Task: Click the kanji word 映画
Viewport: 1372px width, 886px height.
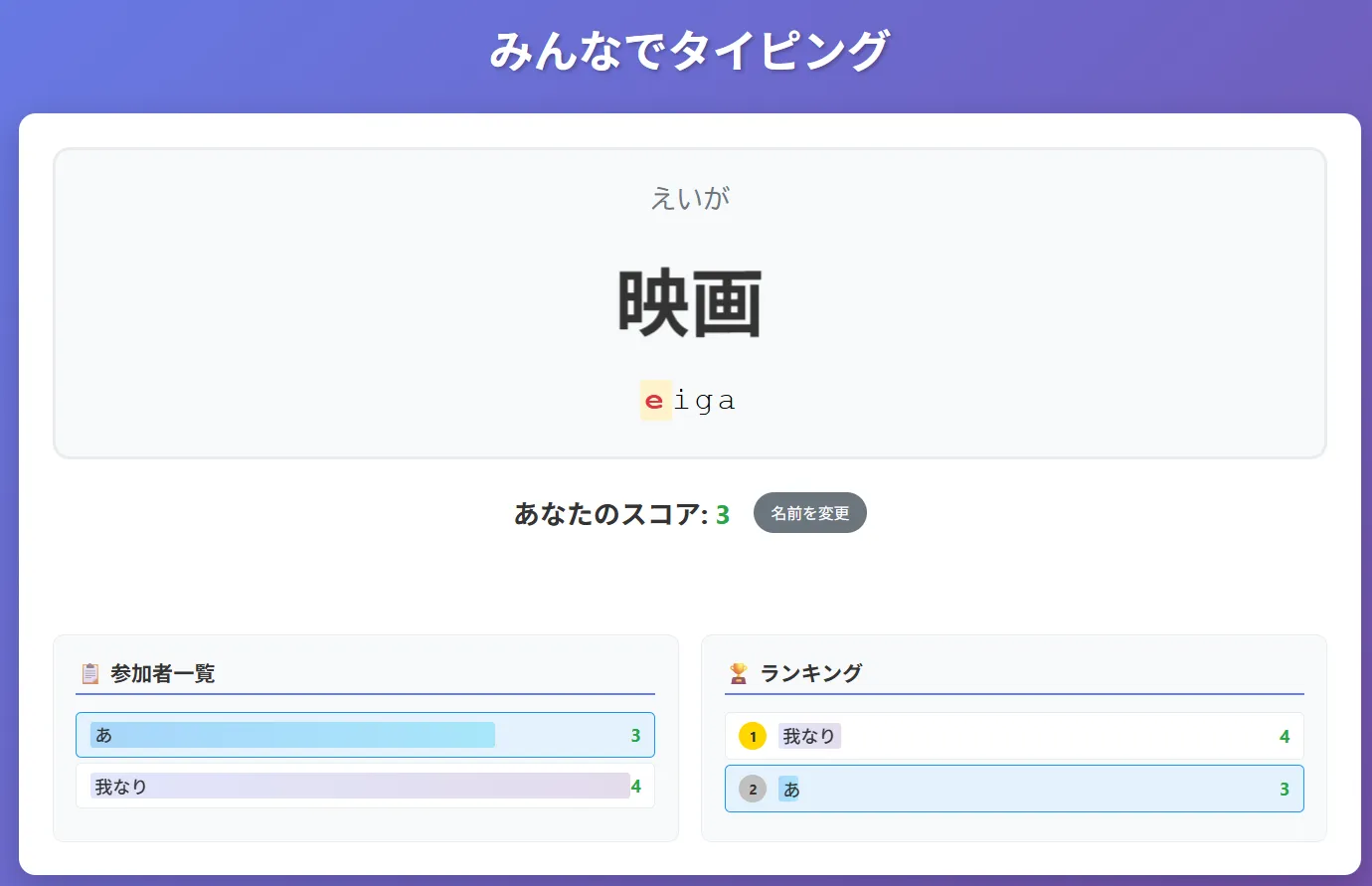Action: pyautogui.click(x=689, y=304)
